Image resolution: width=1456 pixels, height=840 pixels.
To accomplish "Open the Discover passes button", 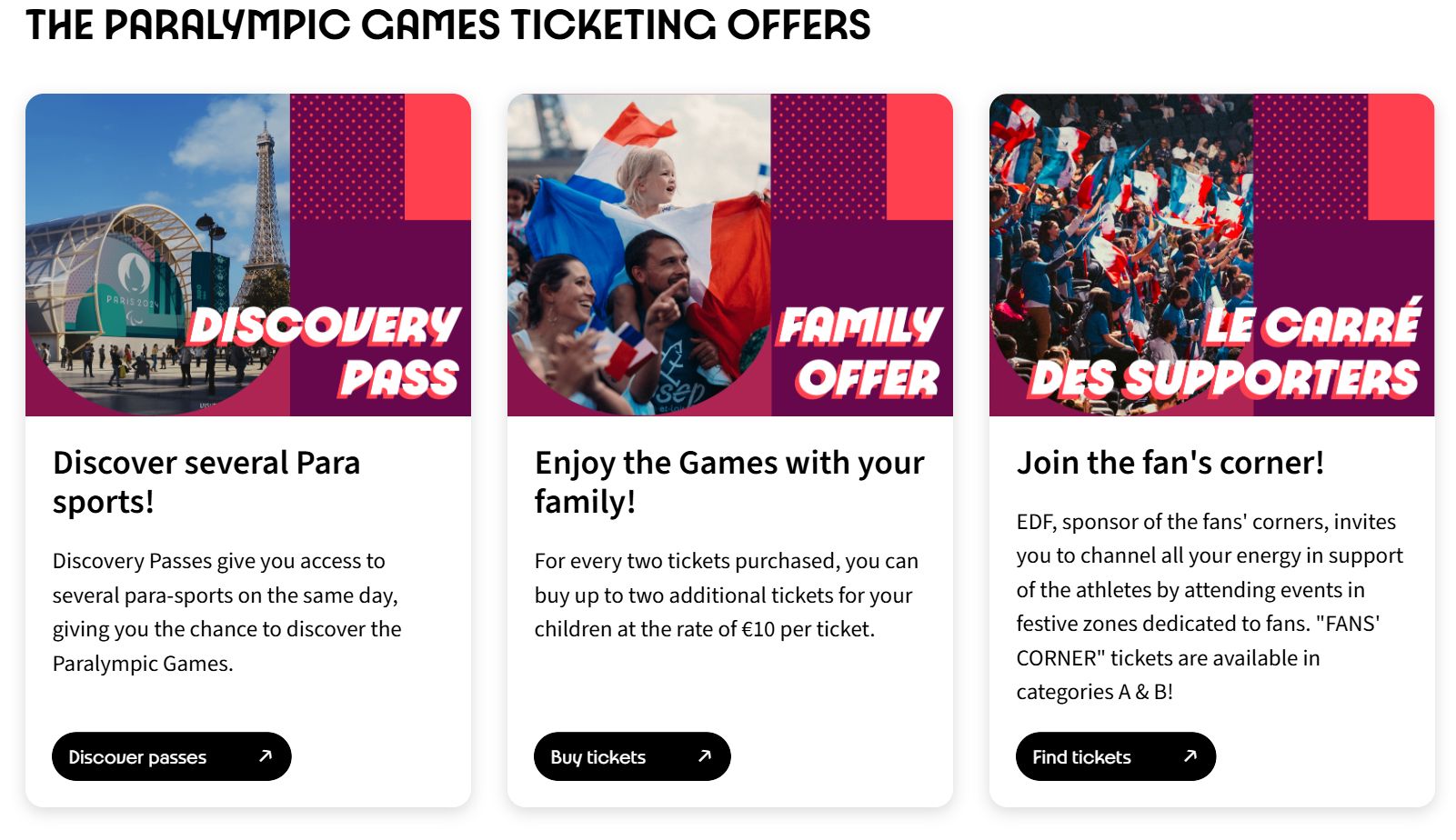I will [x=171, y=756].
